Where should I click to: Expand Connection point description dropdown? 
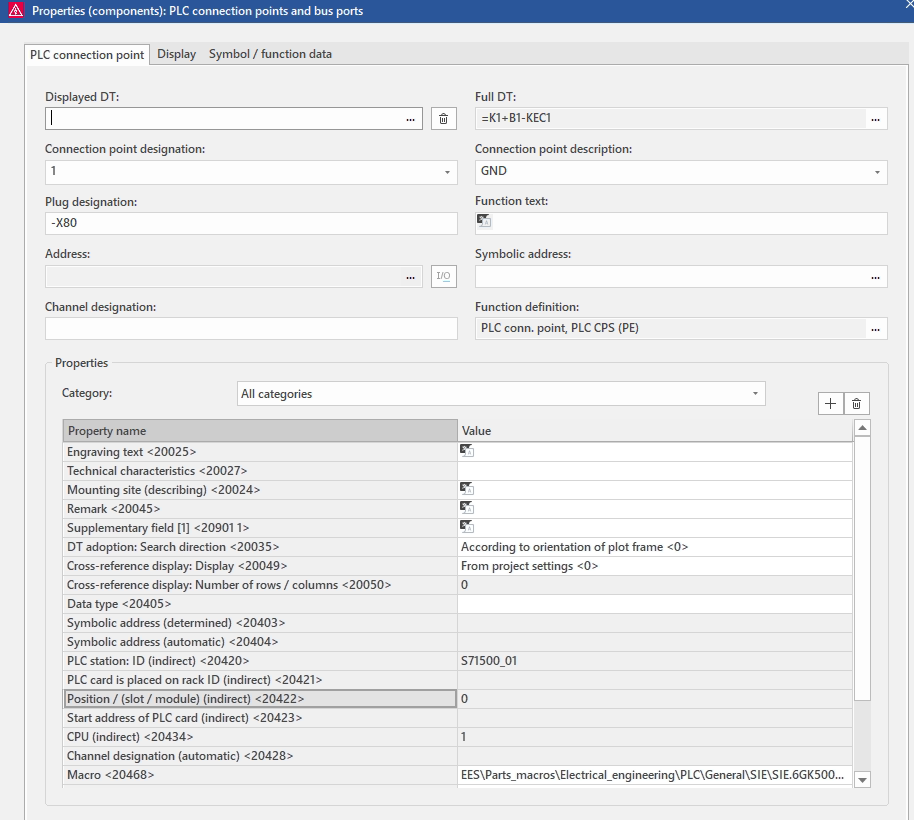tap(877, 172)
